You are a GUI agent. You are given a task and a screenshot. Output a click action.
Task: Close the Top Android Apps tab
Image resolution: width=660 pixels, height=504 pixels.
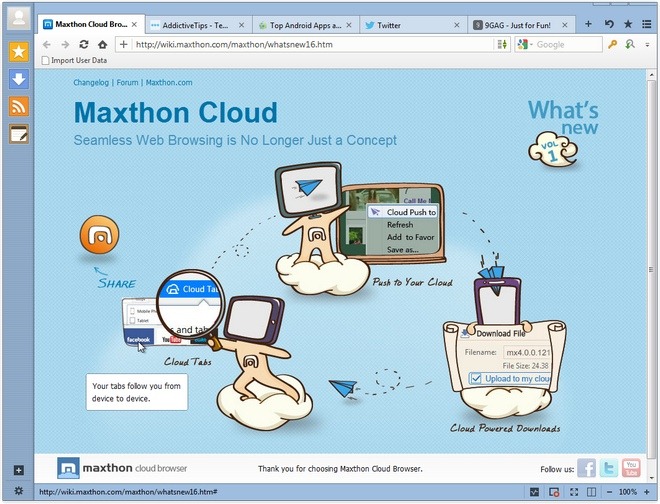point(349,25)
